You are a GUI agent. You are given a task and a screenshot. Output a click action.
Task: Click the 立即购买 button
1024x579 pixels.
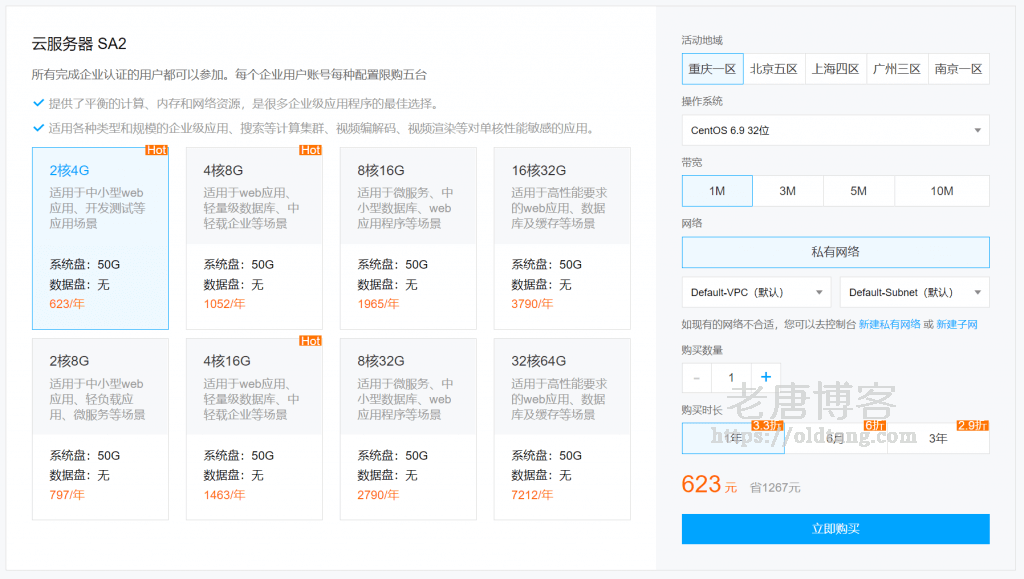(835, 529)
